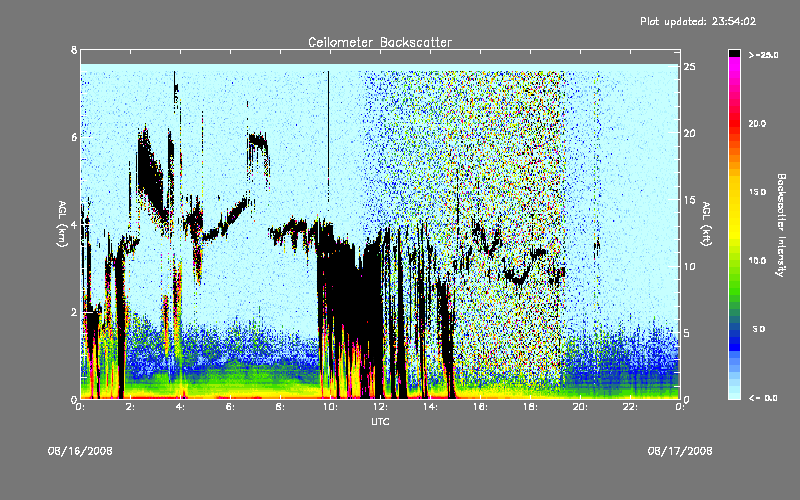This screenshot has height=500, width=800.
Task: Click the "15.0" colorbar label
Action: [757, 192]
